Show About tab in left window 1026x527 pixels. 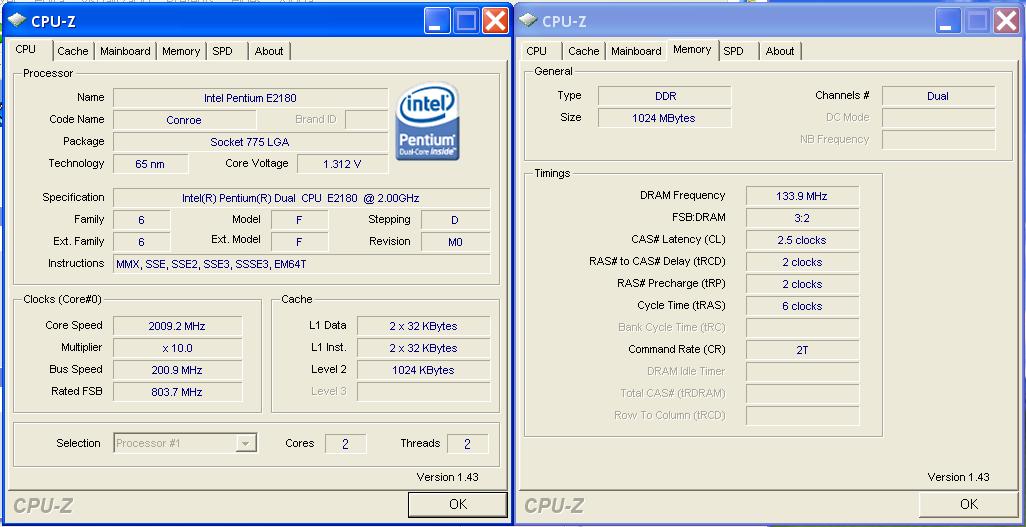pyautogui.click(x=269, y=51)
